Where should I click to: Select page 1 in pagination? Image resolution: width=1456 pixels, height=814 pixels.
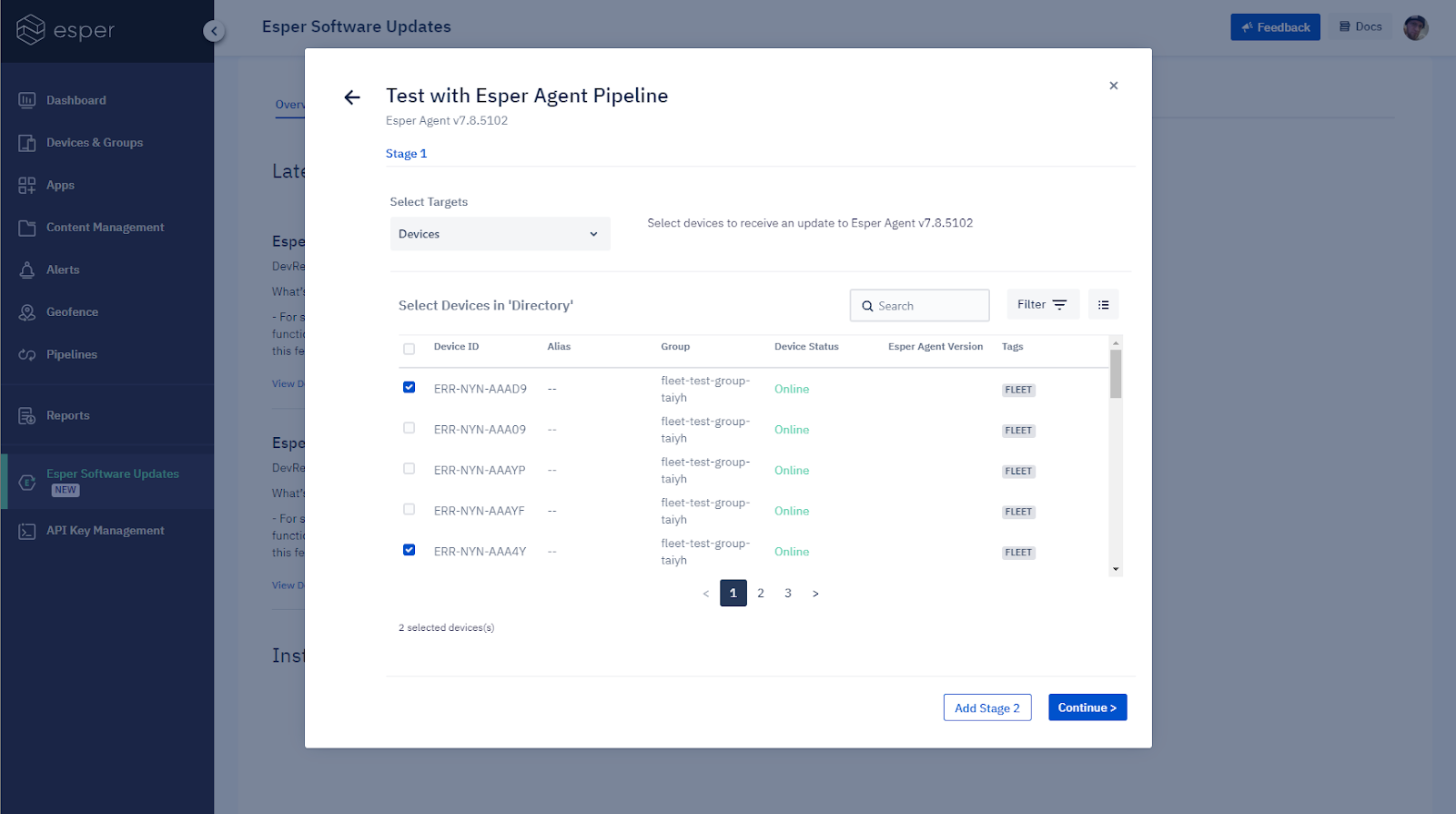733,594
